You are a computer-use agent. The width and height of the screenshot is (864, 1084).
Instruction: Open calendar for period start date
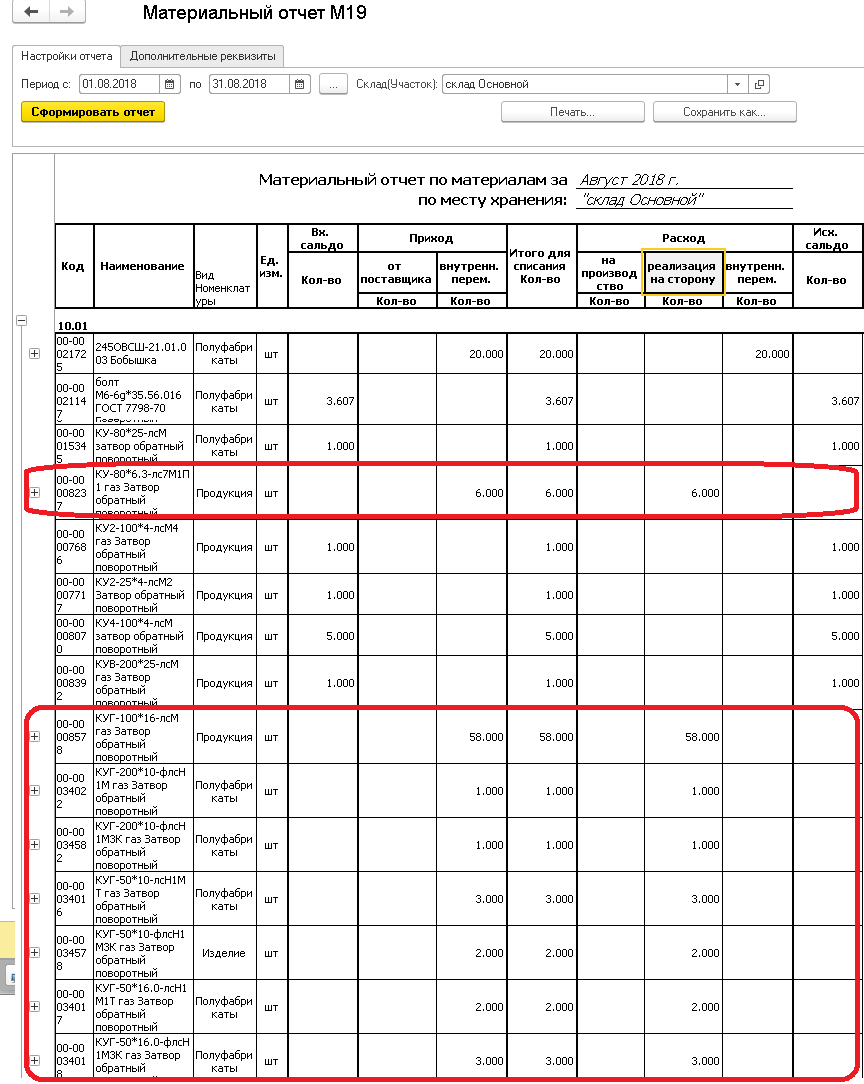point(170,85)
